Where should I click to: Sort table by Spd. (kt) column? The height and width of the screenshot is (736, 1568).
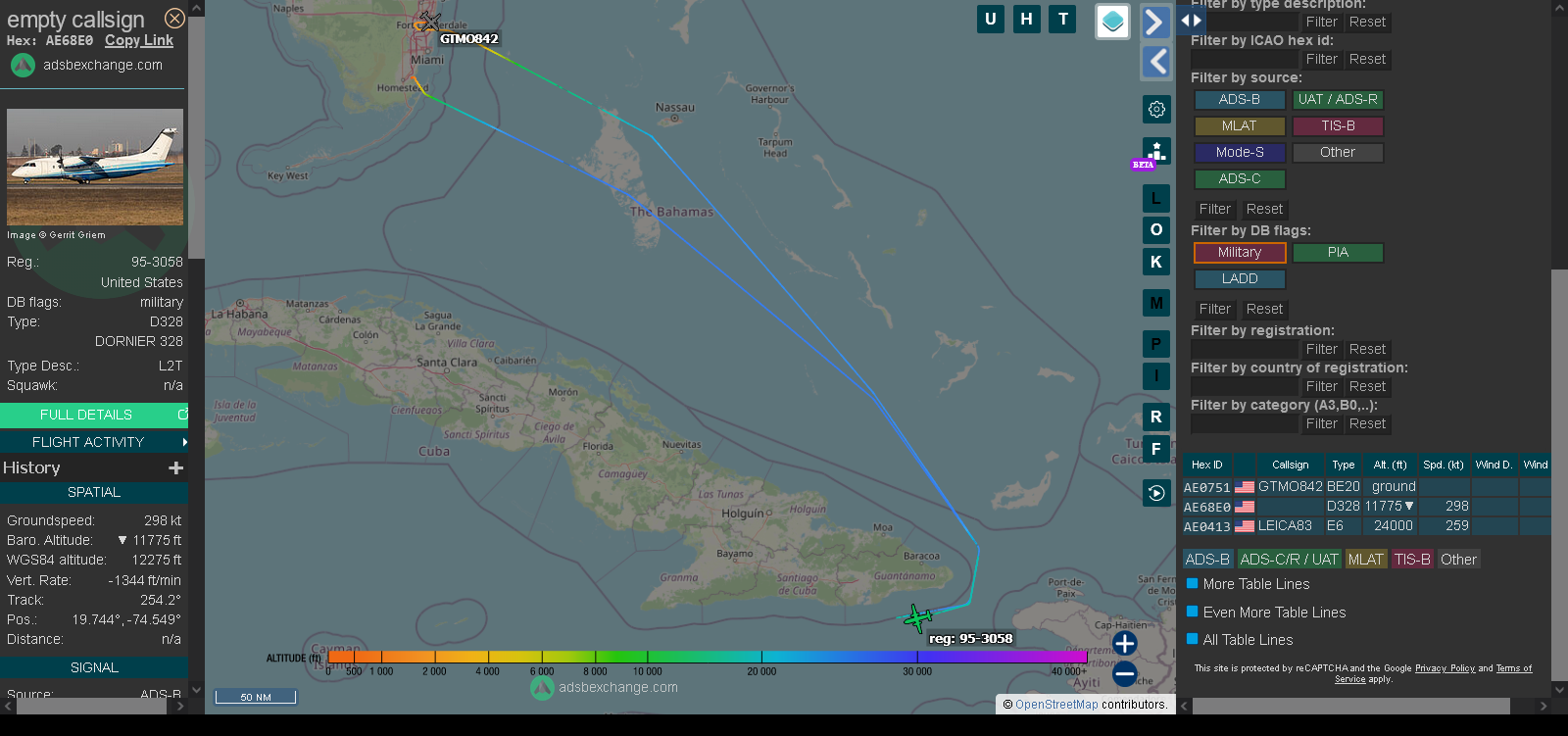pyautogui.click(x=1443, y=465)
